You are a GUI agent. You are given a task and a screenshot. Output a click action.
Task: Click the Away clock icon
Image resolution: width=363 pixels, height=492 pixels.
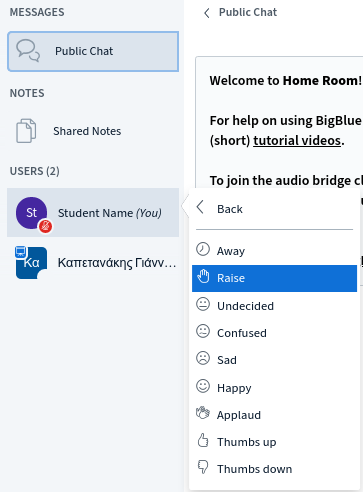[x=203, y=250]
